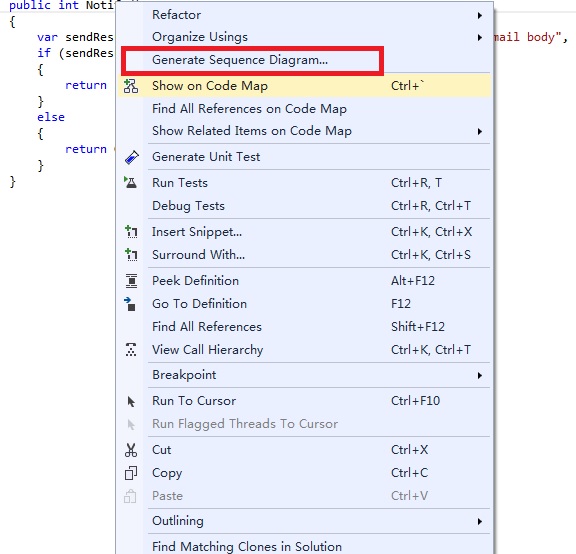
Task: Click the Insert Snippet icon
Action: pyautogui.click(x=131, y=232)
